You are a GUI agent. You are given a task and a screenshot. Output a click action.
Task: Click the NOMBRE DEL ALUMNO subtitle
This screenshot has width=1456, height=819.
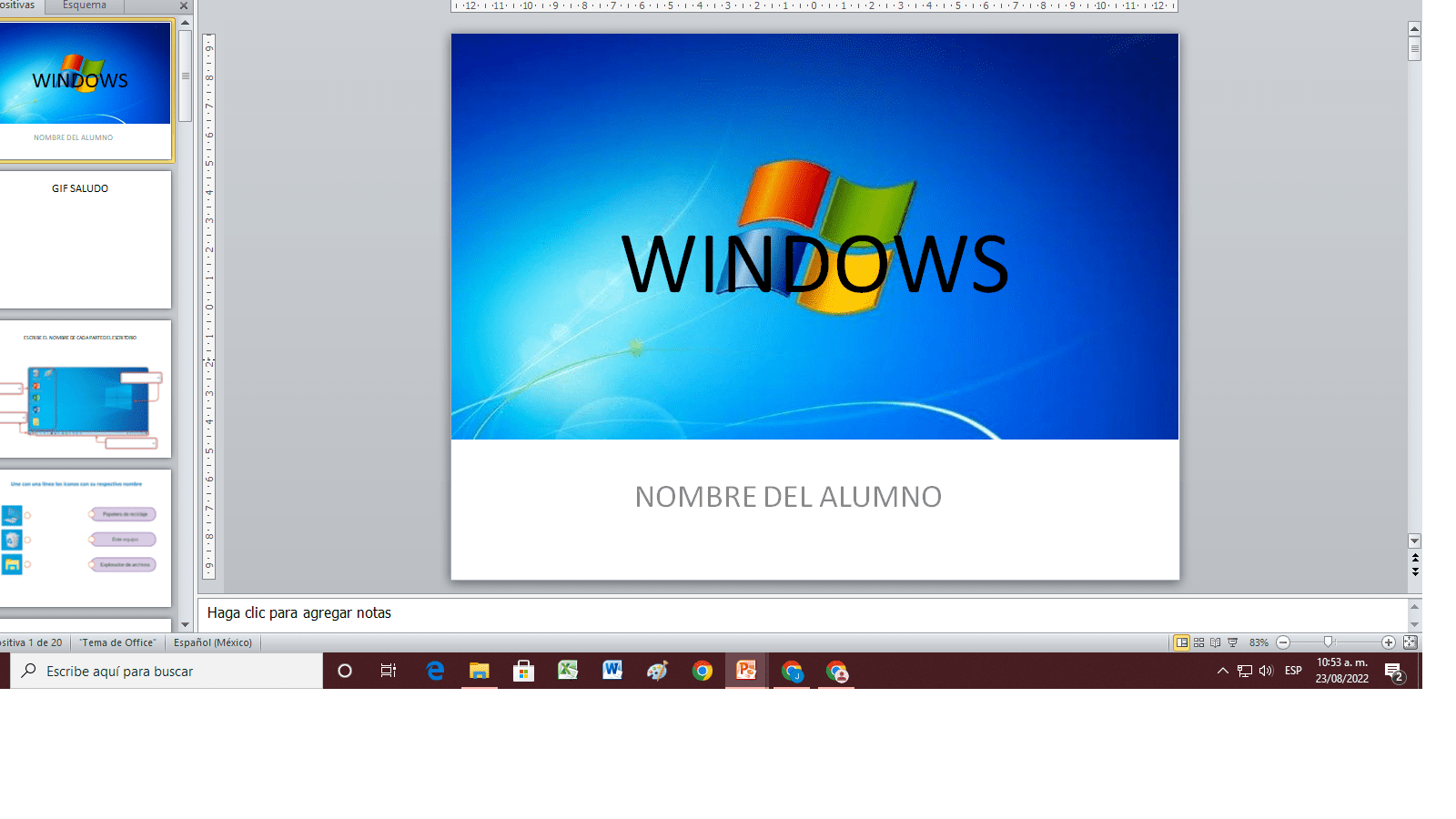(x=788, y=497)
